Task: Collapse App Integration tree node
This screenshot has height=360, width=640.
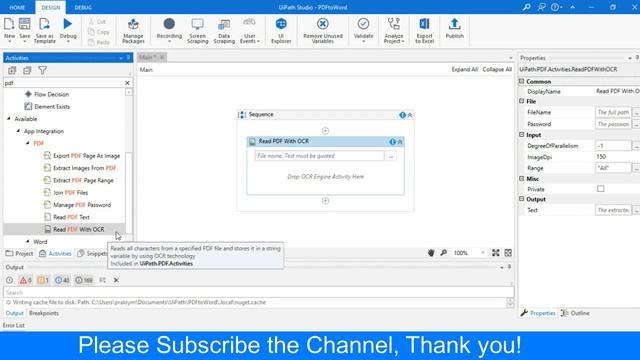Action: point(18,131)
